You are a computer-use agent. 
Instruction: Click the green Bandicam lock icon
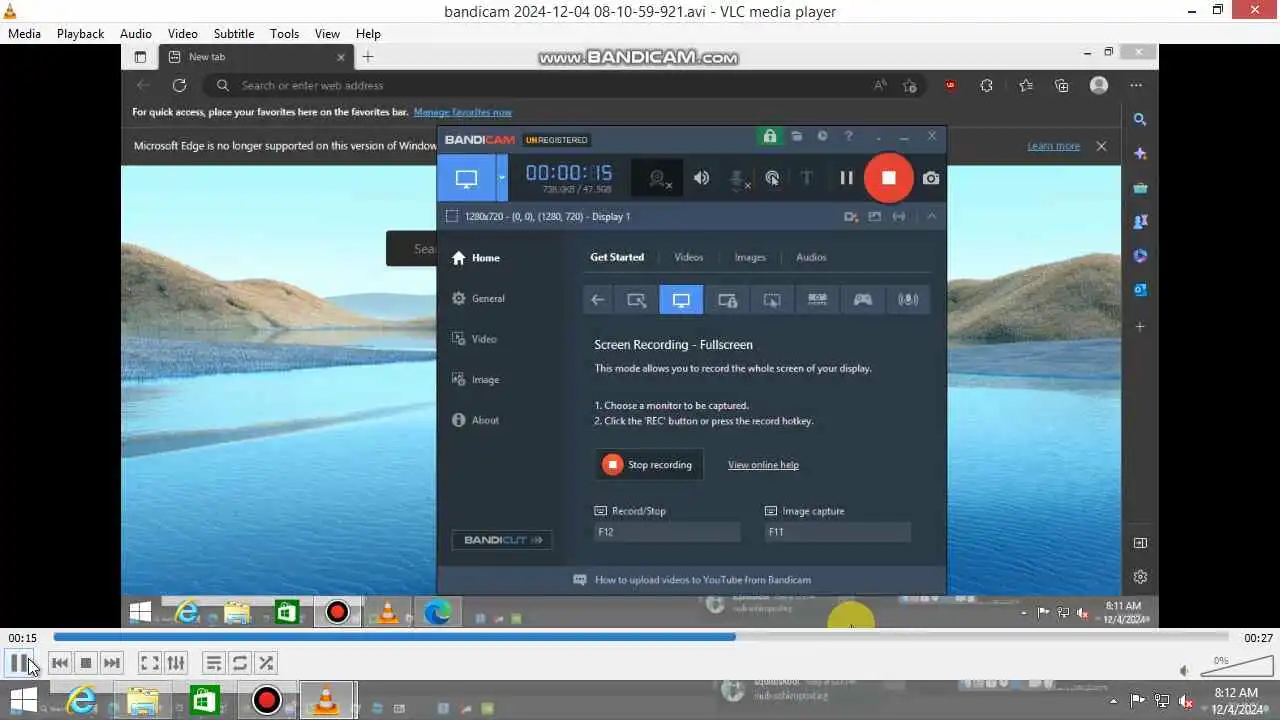(769, 136)
